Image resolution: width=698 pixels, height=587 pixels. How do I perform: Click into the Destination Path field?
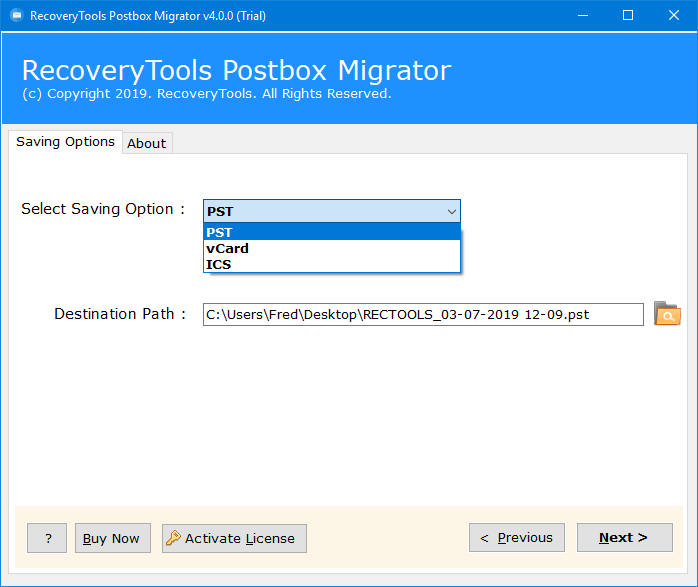point(423,315)
